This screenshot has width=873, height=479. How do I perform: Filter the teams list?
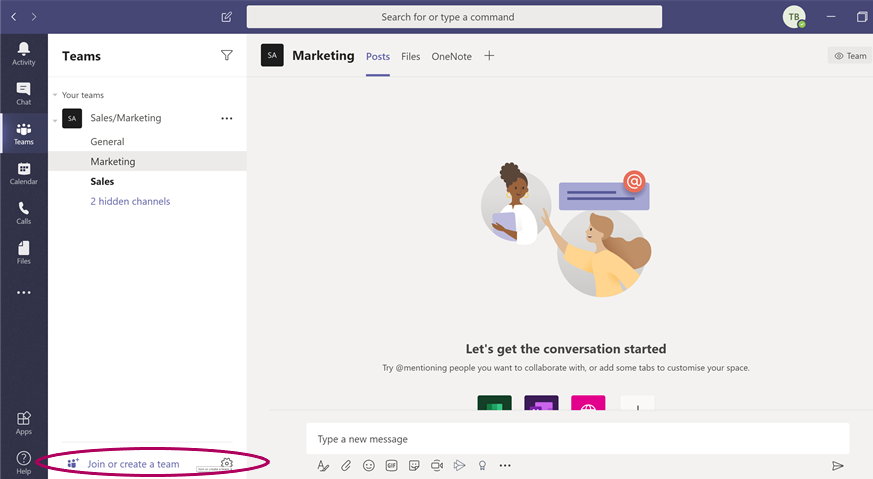click(x=227, y=55)
